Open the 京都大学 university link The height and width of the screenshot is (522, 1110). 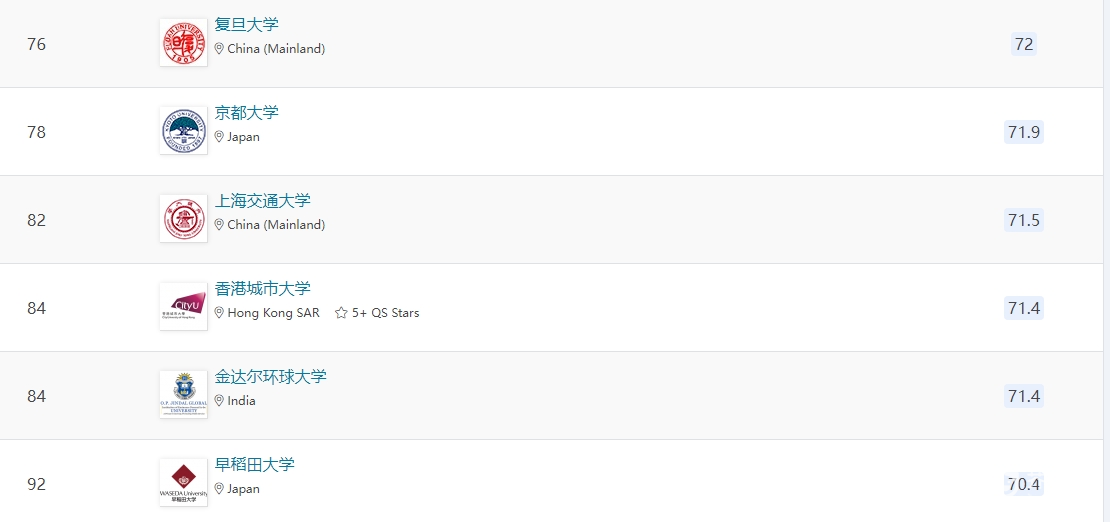(246, 113)
